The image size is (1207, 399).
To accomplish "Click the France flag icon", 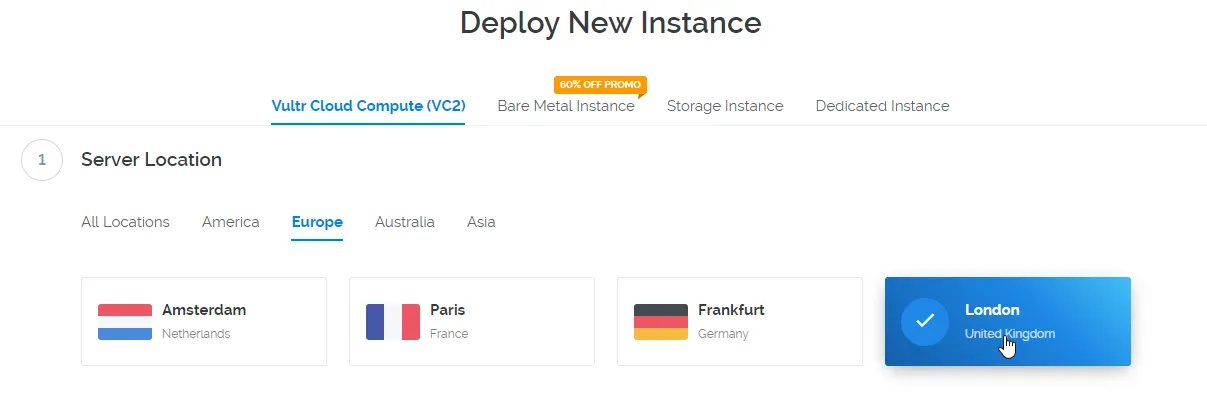I will [393, 322].
